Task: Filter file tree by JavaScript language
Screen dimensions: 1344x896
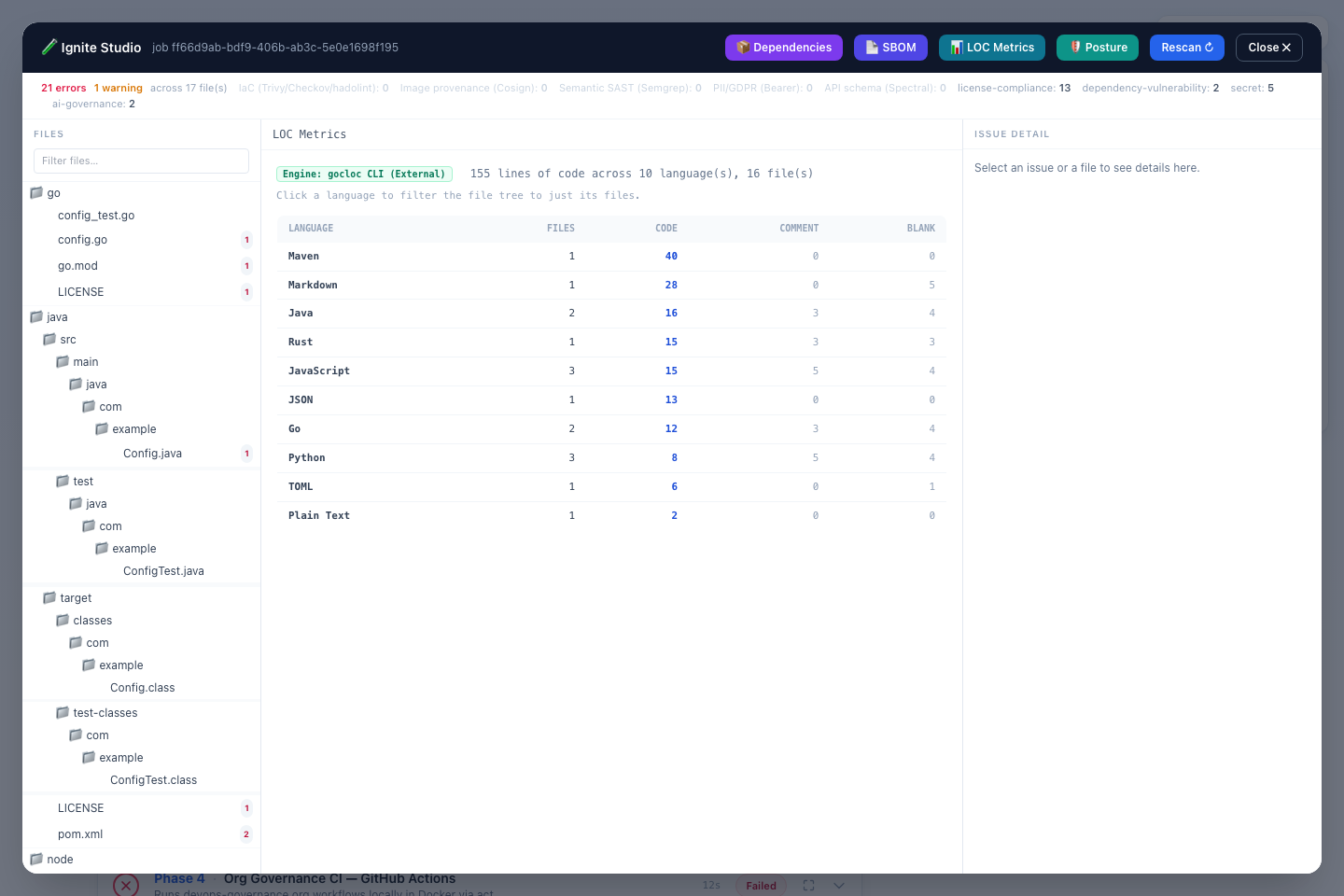Action: 611,371
